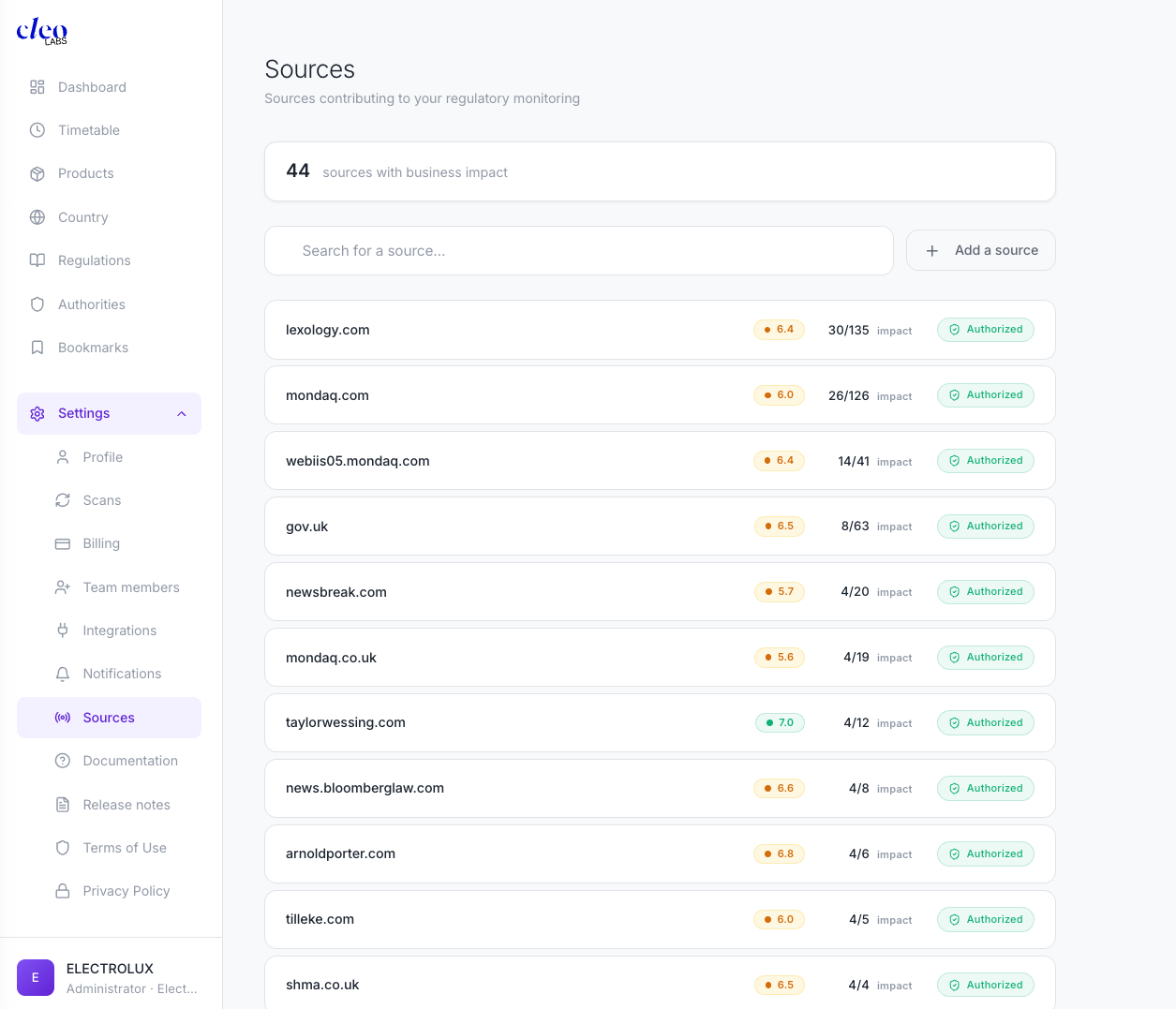1176x1009 pixels.
Task: Click the green 7.0 score badge
Action: 780,723
